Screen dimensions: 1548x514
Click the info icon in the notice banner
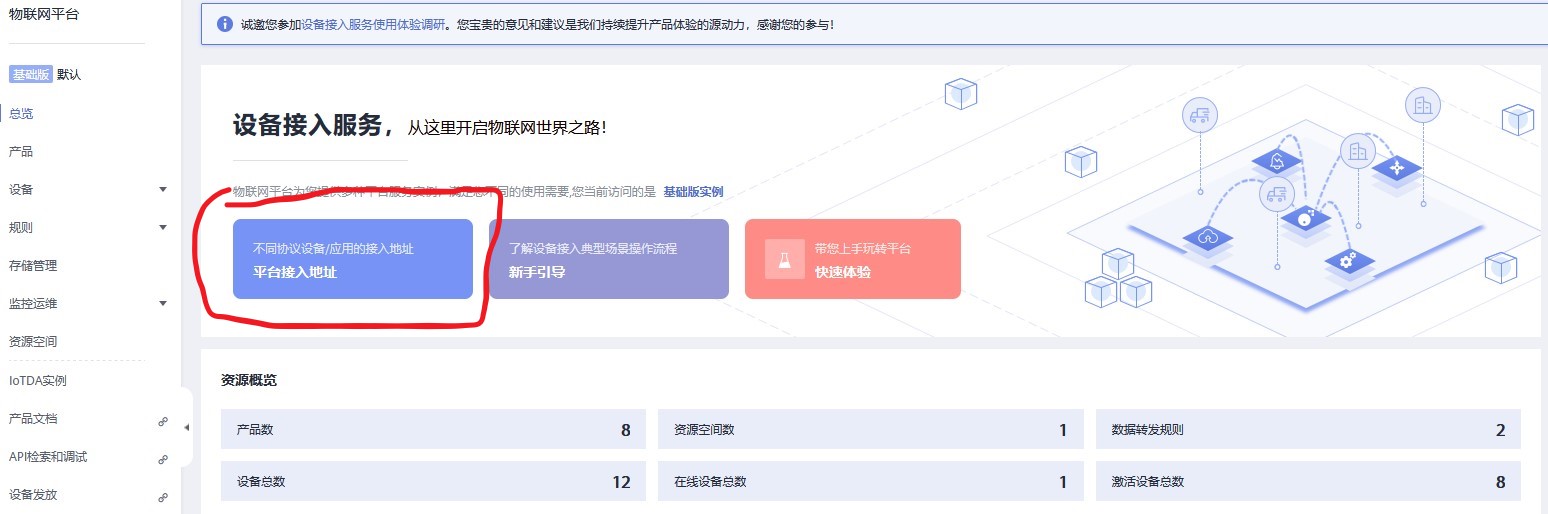(x=225, y=24)
